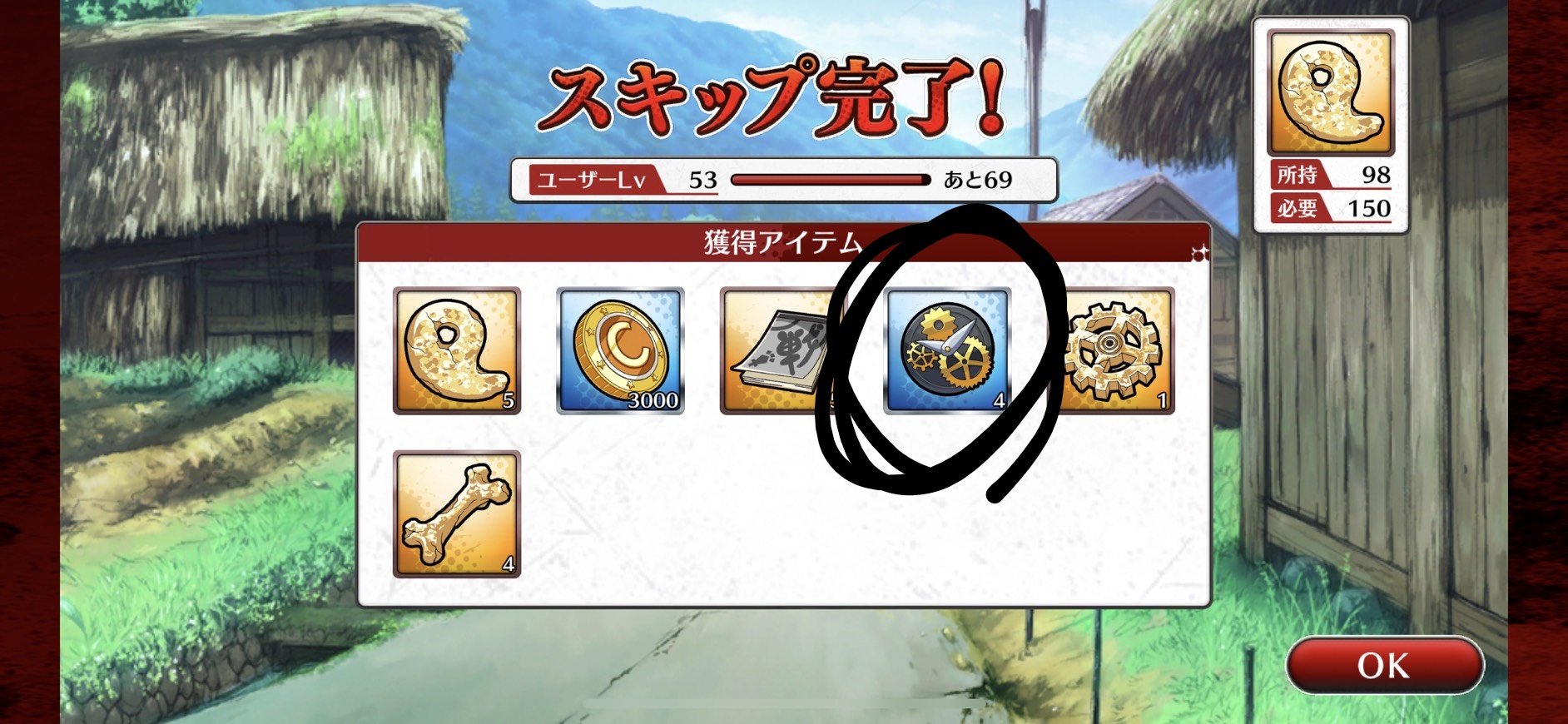Tap the あと69 remaining experience text
Viewport: 1568px width, 724px height.
click(x=978, y=180)
